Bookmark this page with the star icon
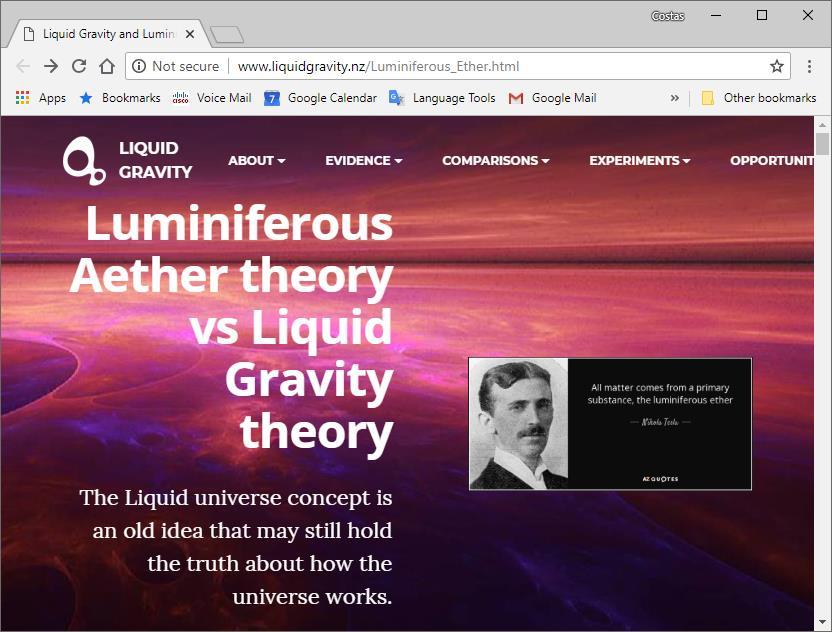Image resolution: width=832 pixels, height=632 pixels. click(777, 66)
